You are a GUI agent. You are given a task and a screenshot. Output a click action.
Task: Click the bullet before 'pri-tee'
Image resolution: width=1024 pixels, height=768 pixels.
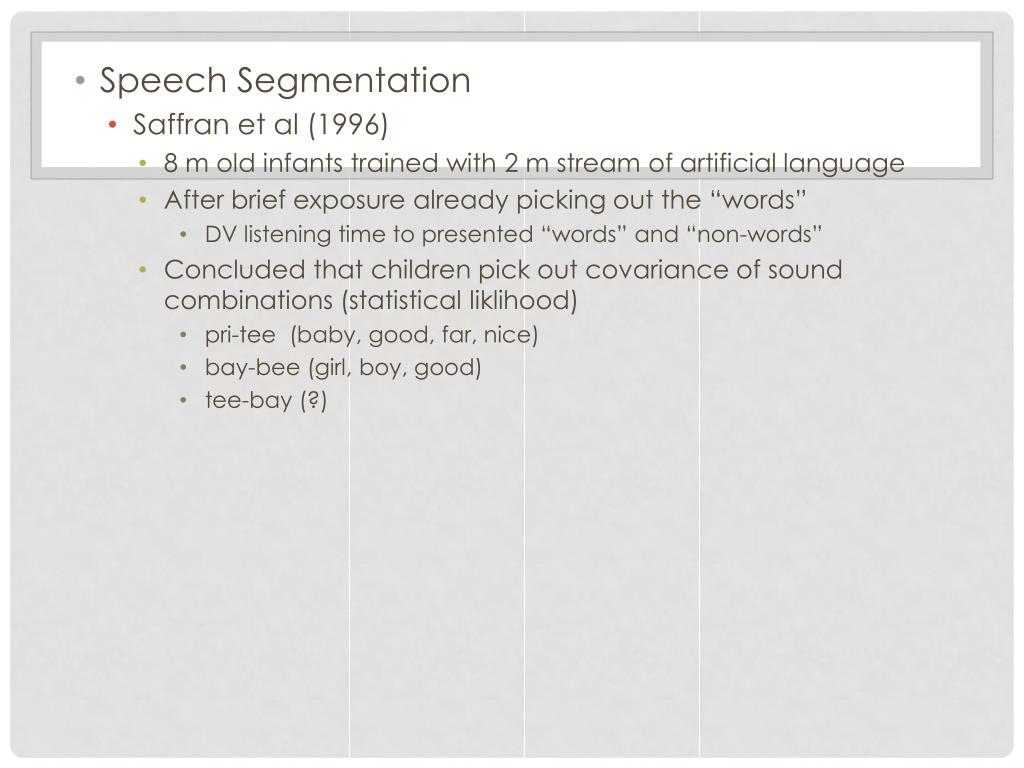184,336
